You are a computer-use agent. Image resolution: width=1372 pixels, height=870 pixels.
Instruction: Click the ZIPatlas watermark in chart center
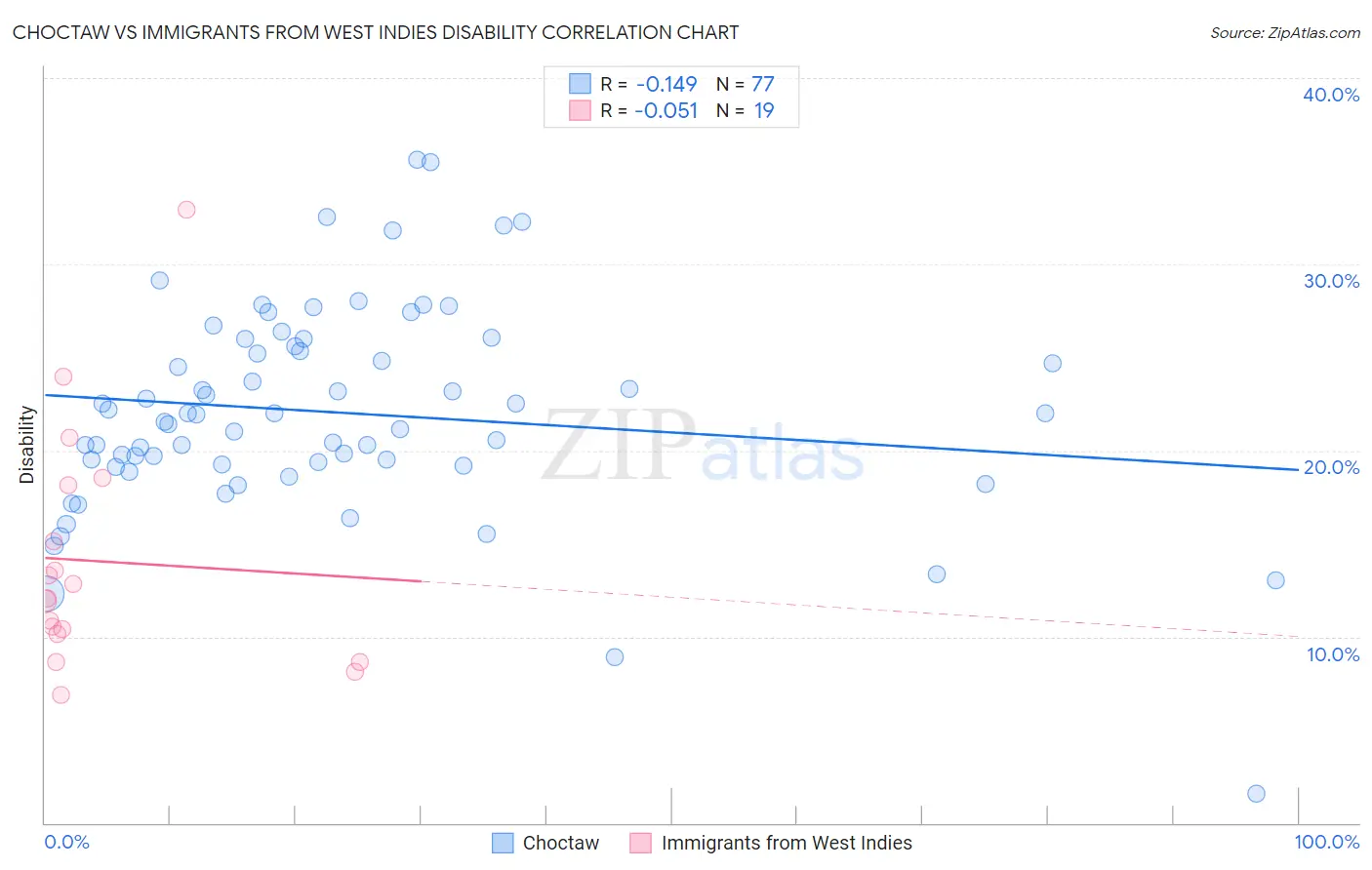click(703, 447)
